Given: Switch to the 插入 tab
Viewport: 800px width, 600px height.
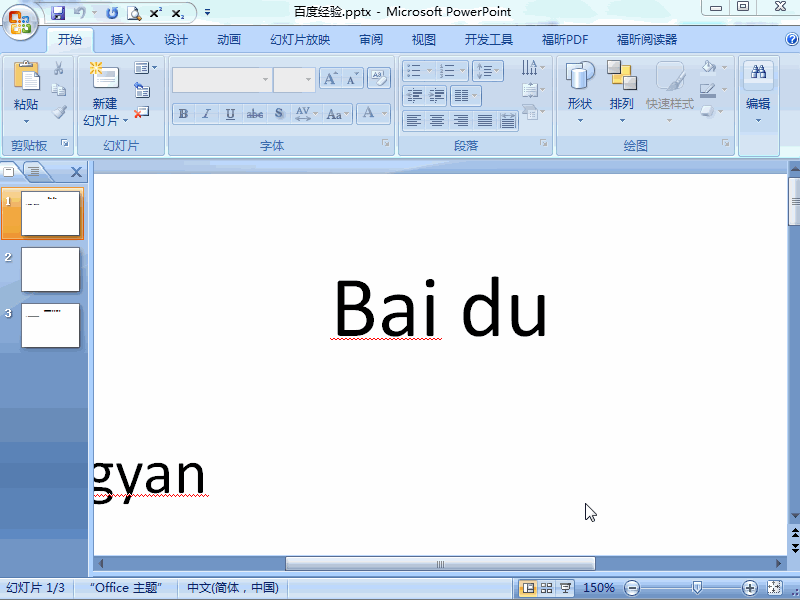Looking at the screenshot, I should click(122, 40).
